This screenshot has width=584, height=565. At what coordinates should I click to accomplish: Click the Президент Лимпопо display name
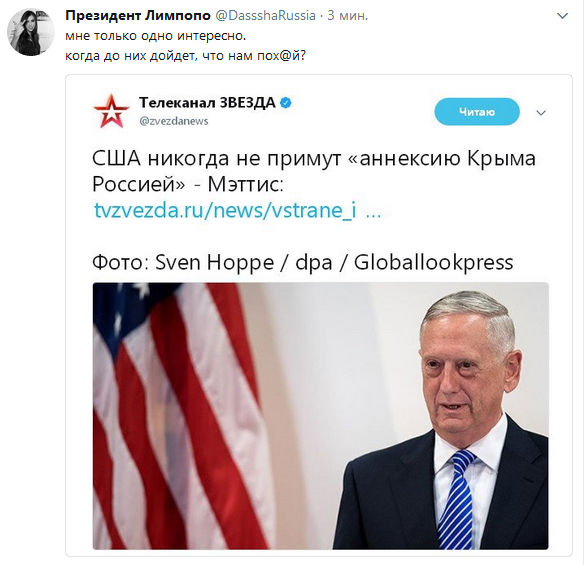click(x=138, y=16)
